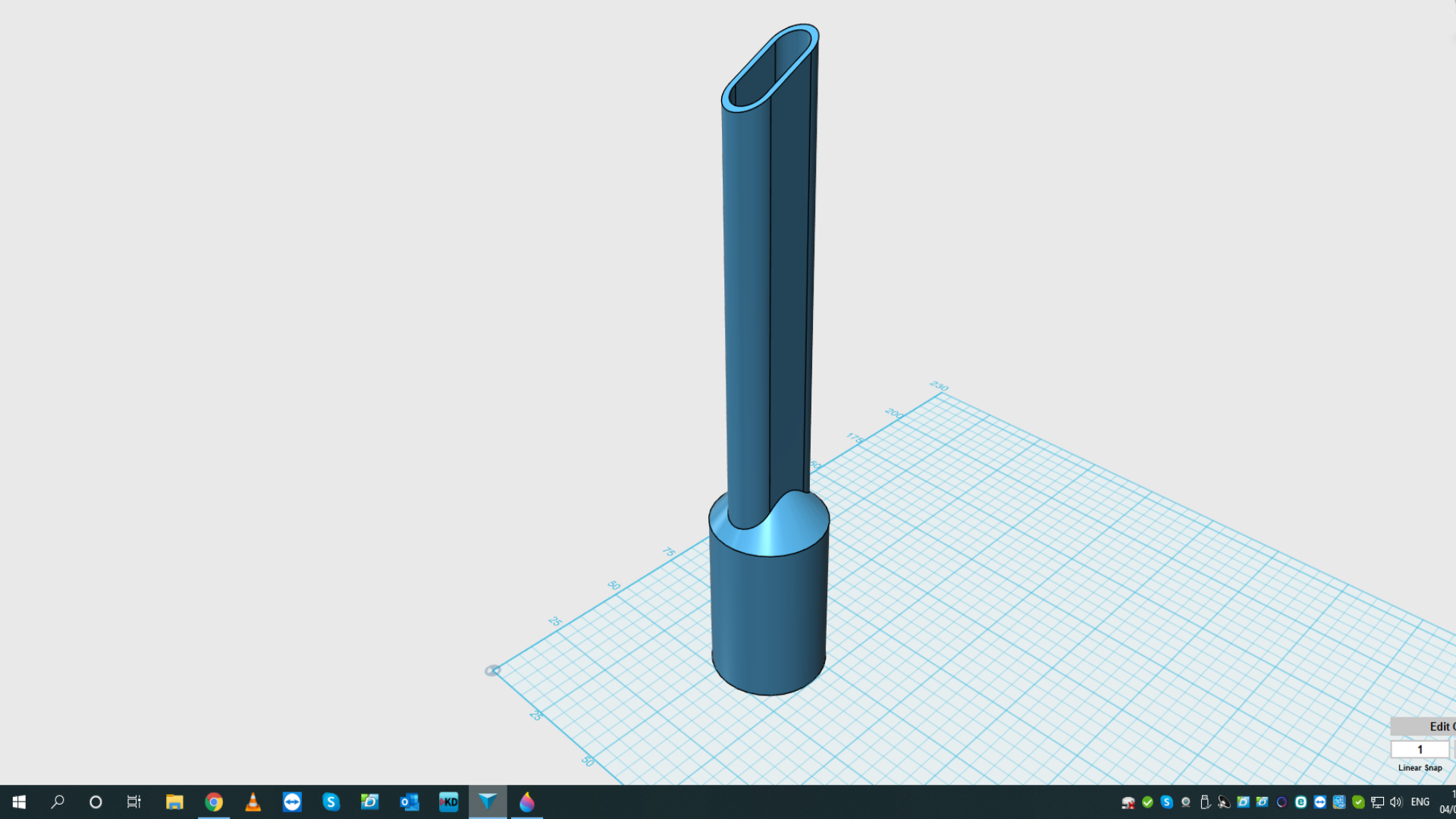Switch to Google Chrome

click(x=214, y=802)
